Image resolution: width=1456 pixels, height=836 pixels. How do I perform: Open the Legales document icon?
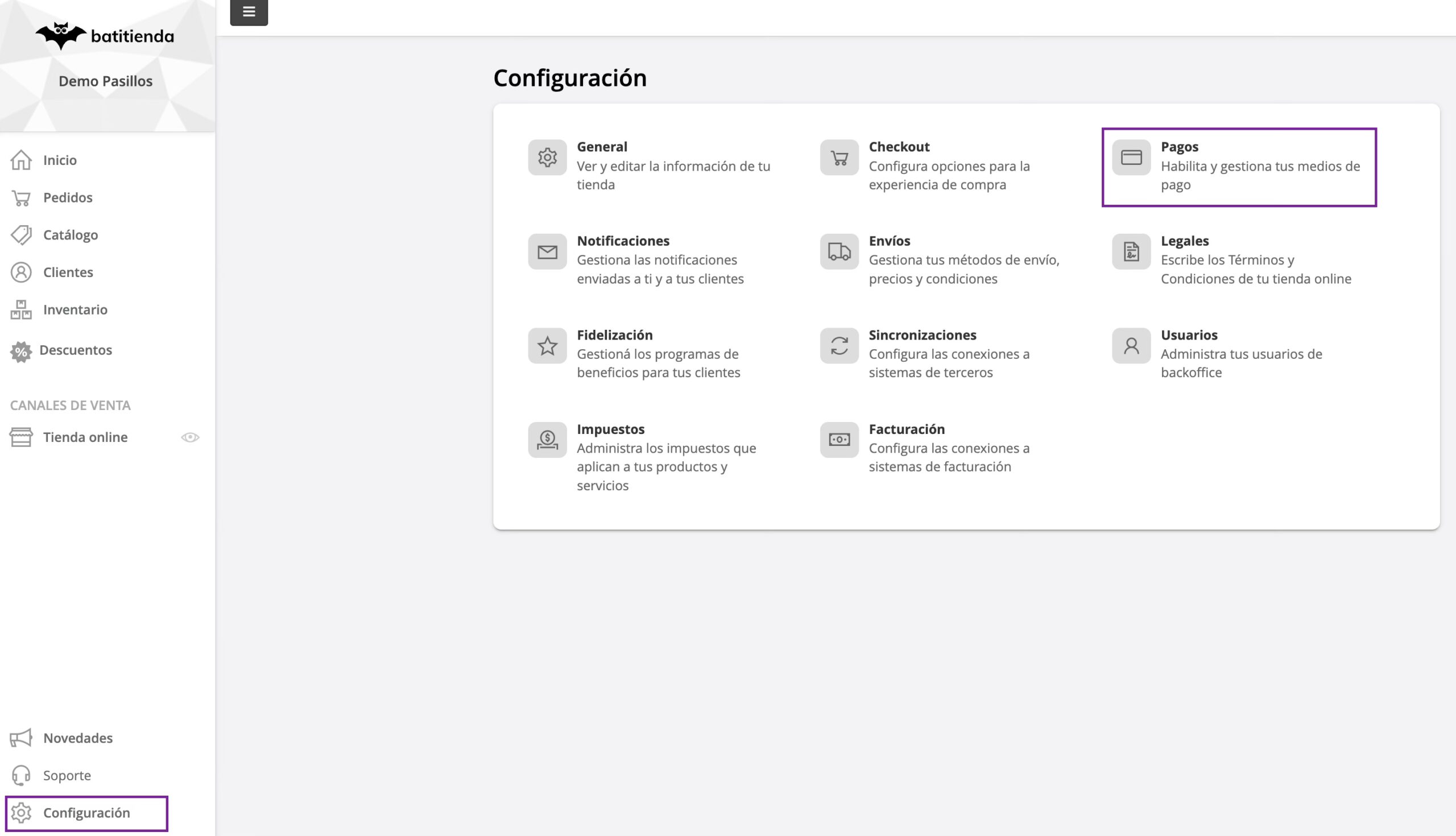tap(1131, 251)
